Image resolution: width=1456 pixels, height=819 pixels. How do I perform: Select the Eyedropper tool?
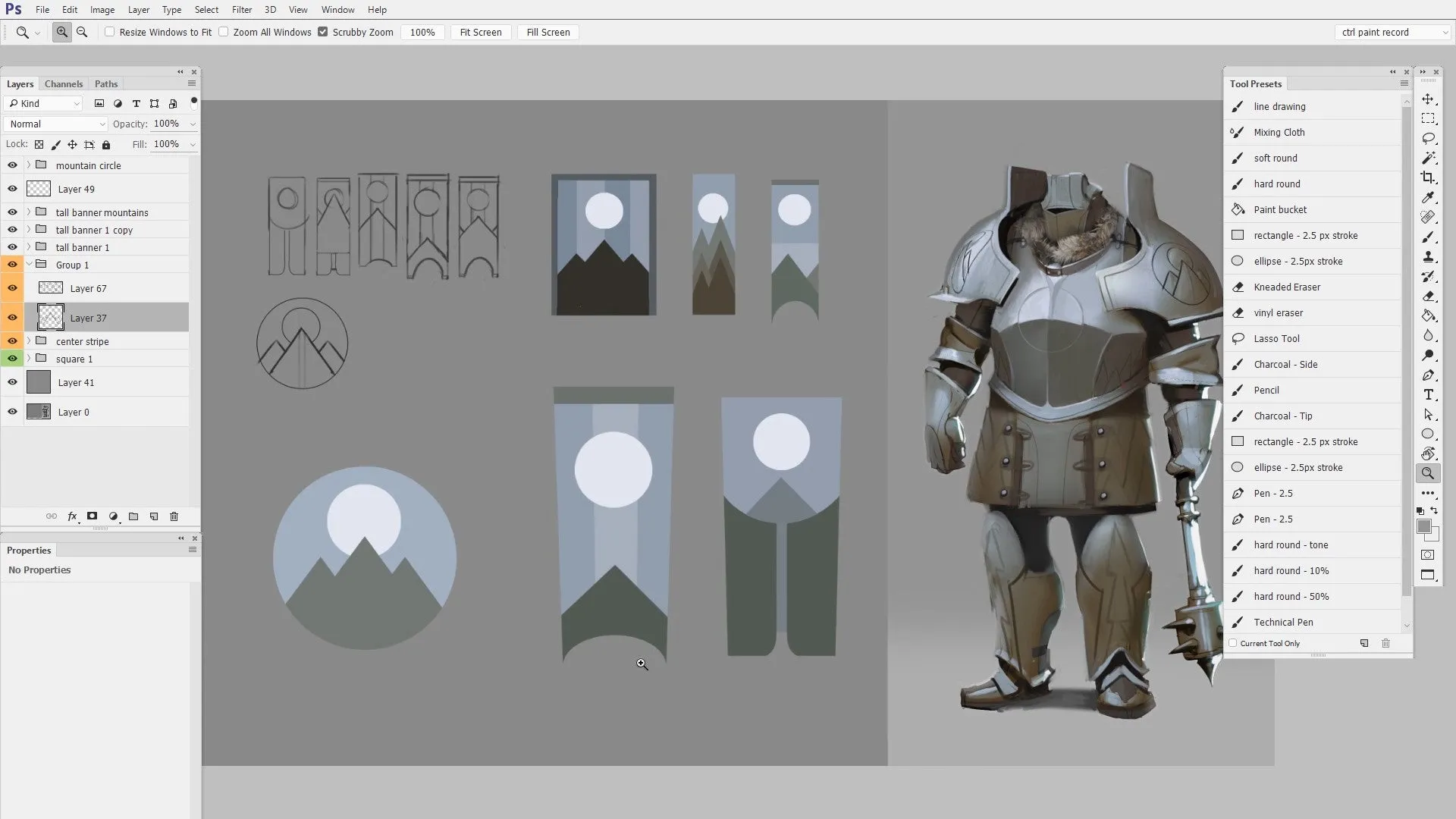1428,197
